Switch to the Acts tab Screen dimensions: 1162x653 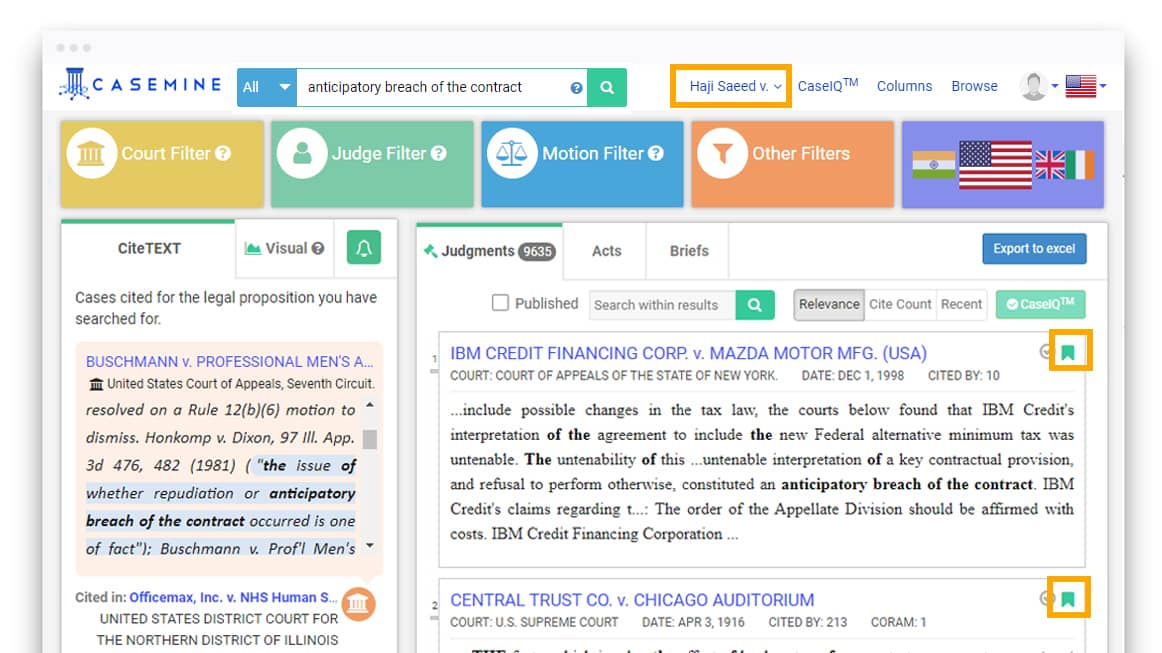click(606, 251)
